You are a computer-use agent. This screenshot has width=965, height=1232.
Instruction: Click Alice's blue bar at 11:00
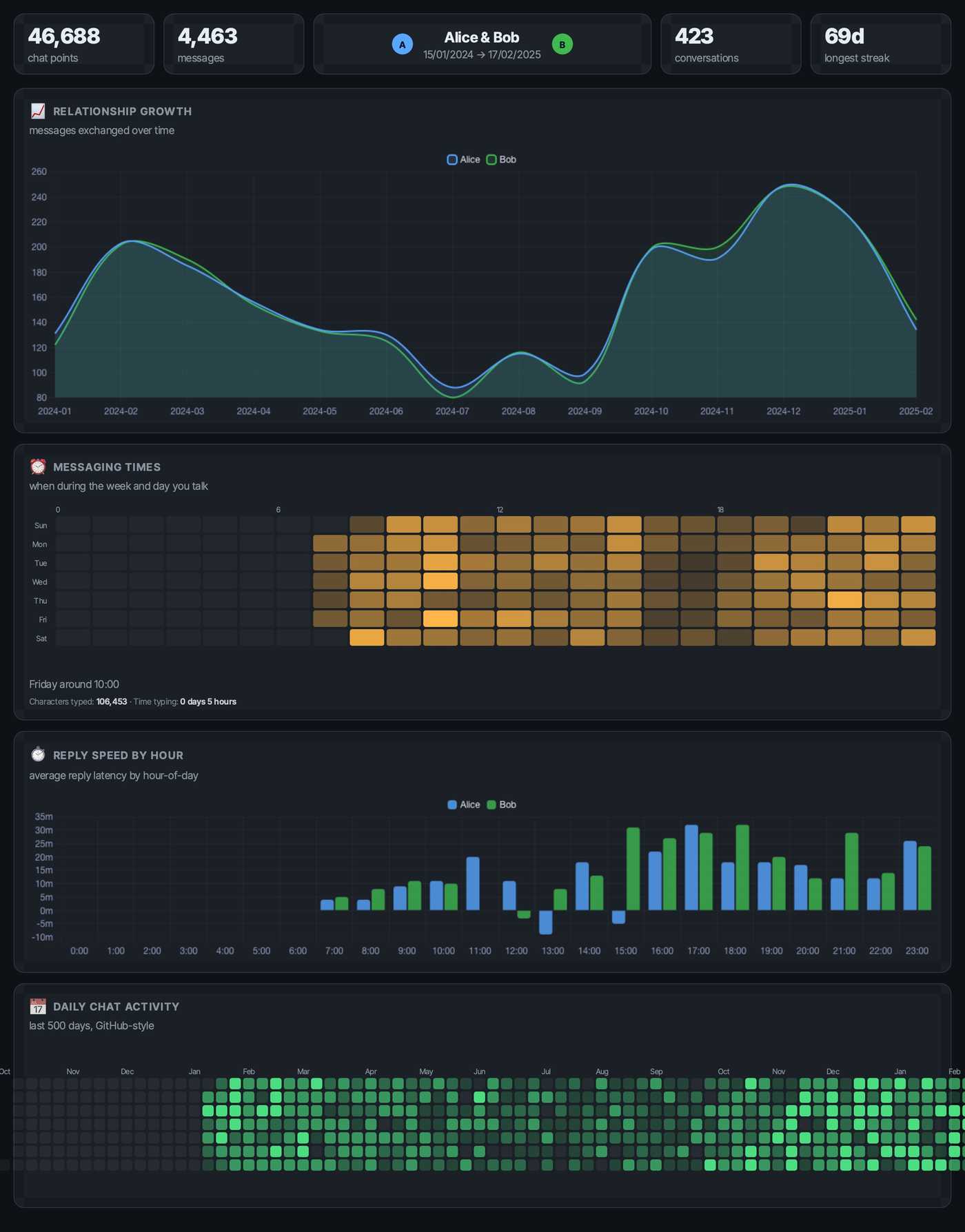(473, 883)
